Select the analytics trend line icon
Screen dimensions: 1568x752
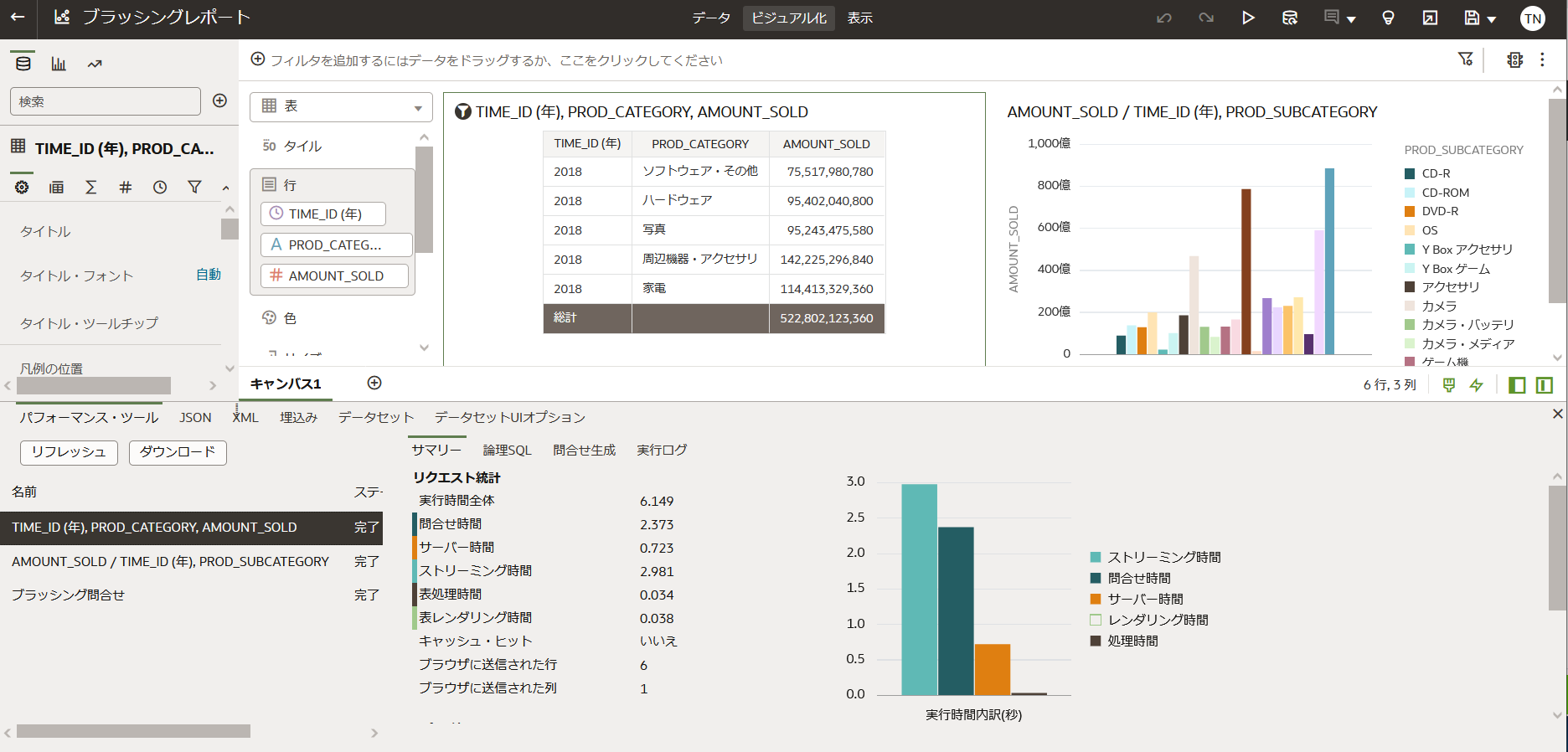95,64
